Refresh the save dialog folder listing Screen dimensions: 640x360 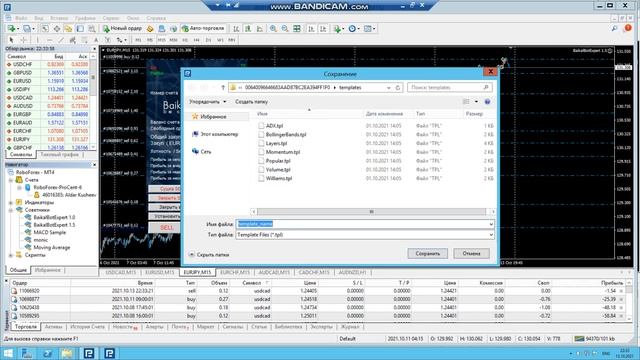pyautogui.click(x=398, y=87)
